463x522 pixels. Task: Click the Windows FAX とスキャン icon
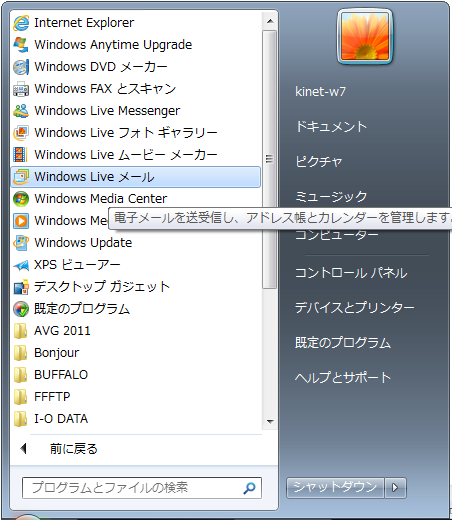21,89
